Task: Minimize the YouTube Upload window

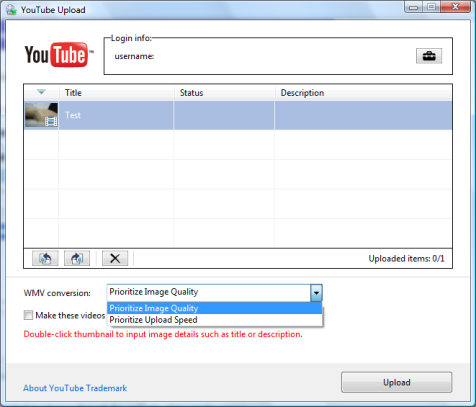Action: 414,7
